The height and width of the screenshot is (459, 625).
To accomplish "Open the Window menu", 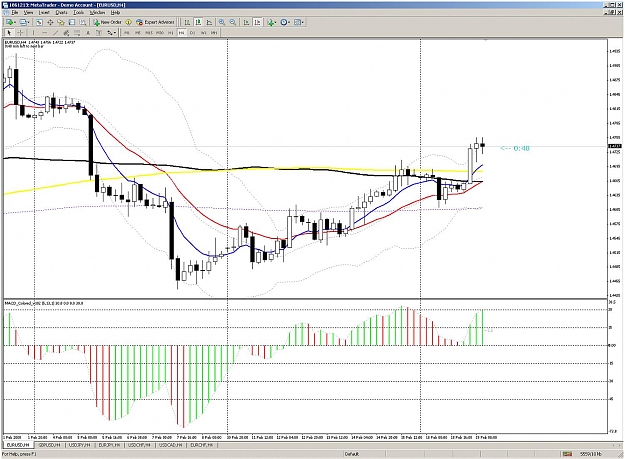I will [97, 13].
